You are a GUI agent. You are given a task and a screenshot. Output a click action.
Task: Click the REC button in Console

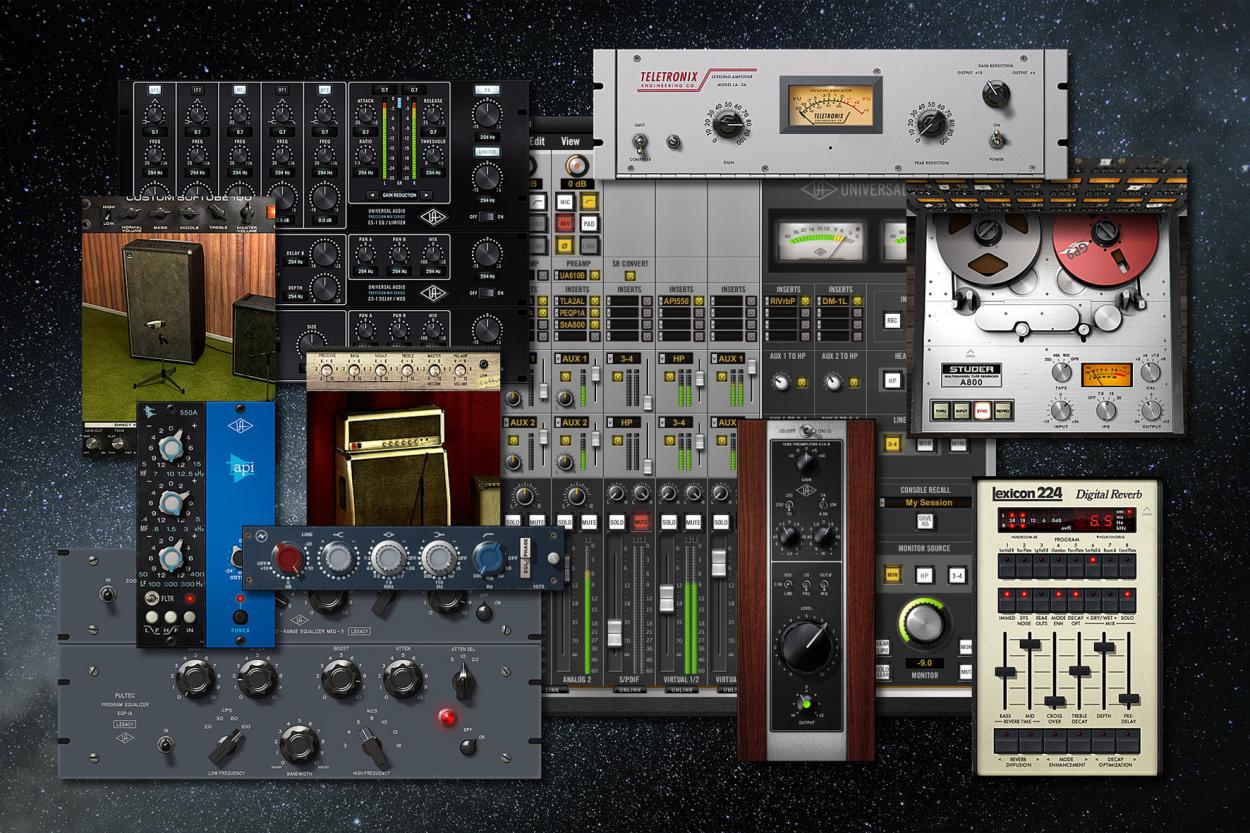893,320
